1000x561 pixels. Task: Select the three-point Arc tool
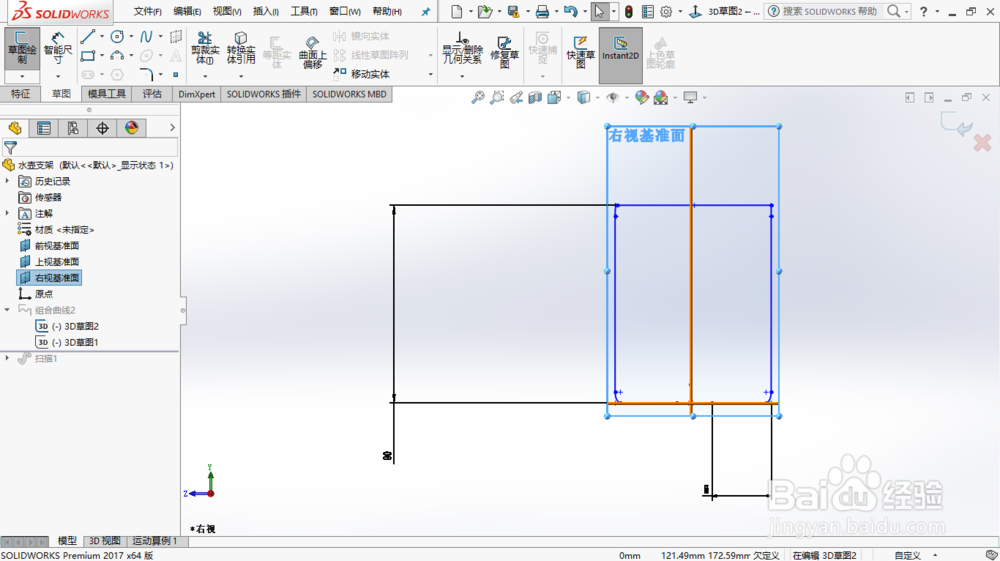pos(117,55)
